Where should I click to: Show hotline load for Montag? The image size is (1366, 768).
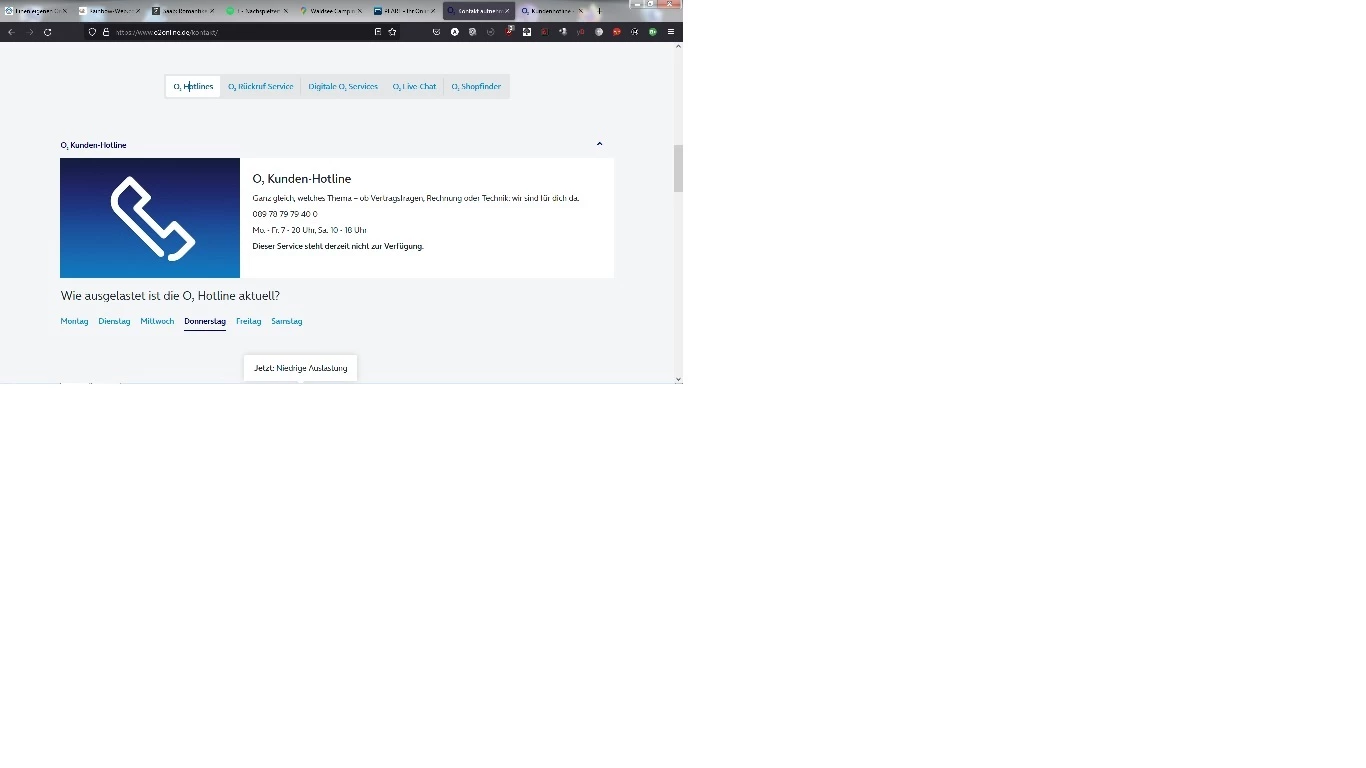pyautogui.click(x=74, y=321)
